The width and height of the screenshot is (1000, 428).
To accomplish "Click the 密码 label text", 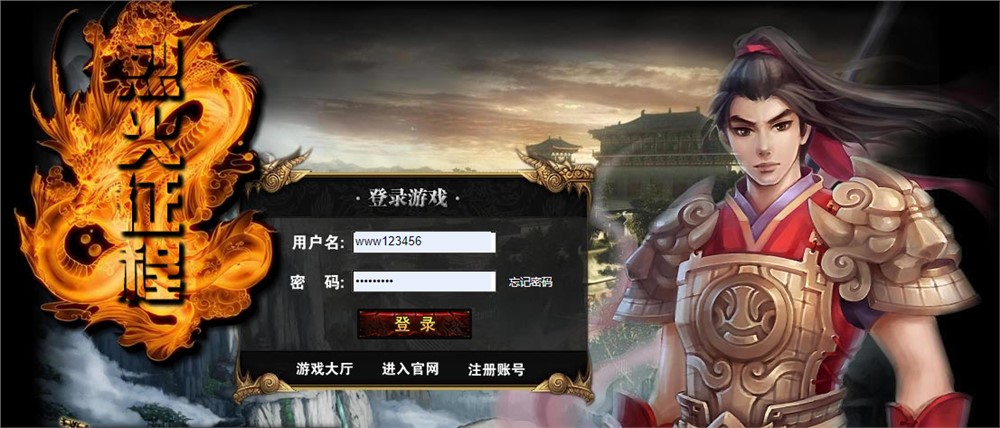I will [317, 283].
